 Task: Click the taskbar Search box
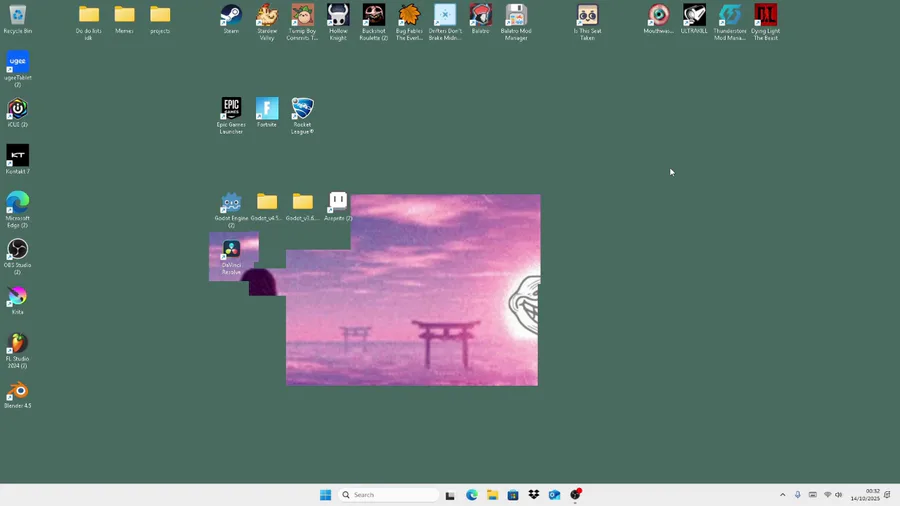[x=389, y=495]
